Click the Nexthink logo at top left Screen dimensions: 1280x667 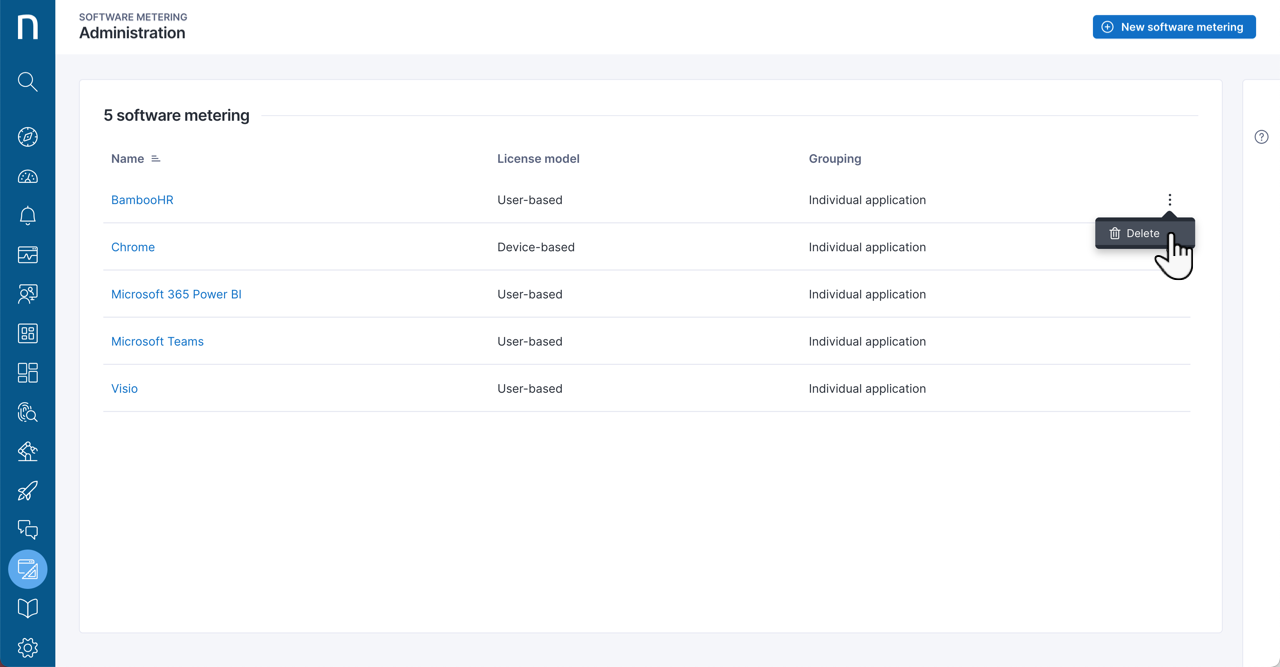(27, 27)
